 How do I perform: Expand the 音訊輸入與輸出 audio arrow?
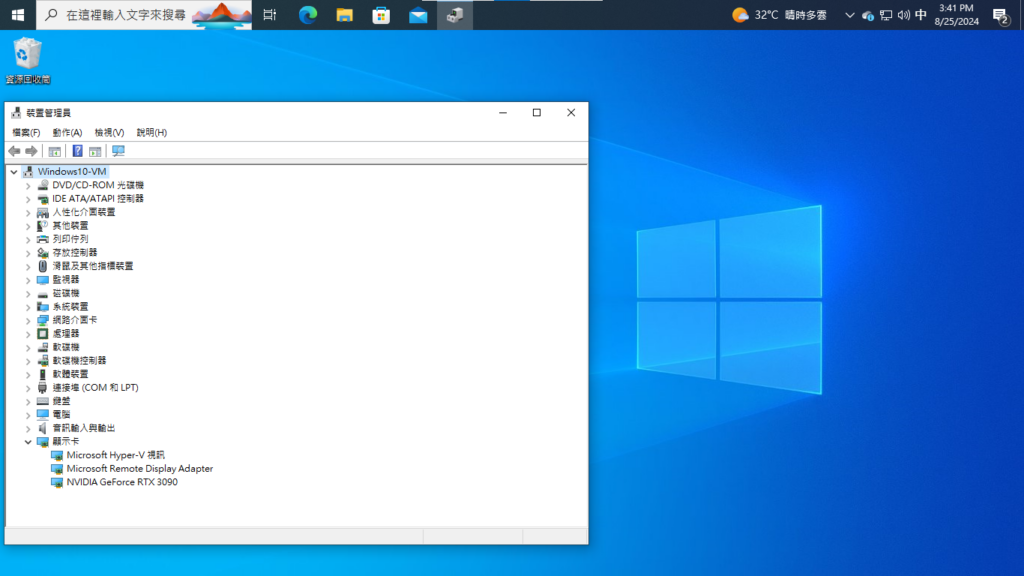coord(28,428)
